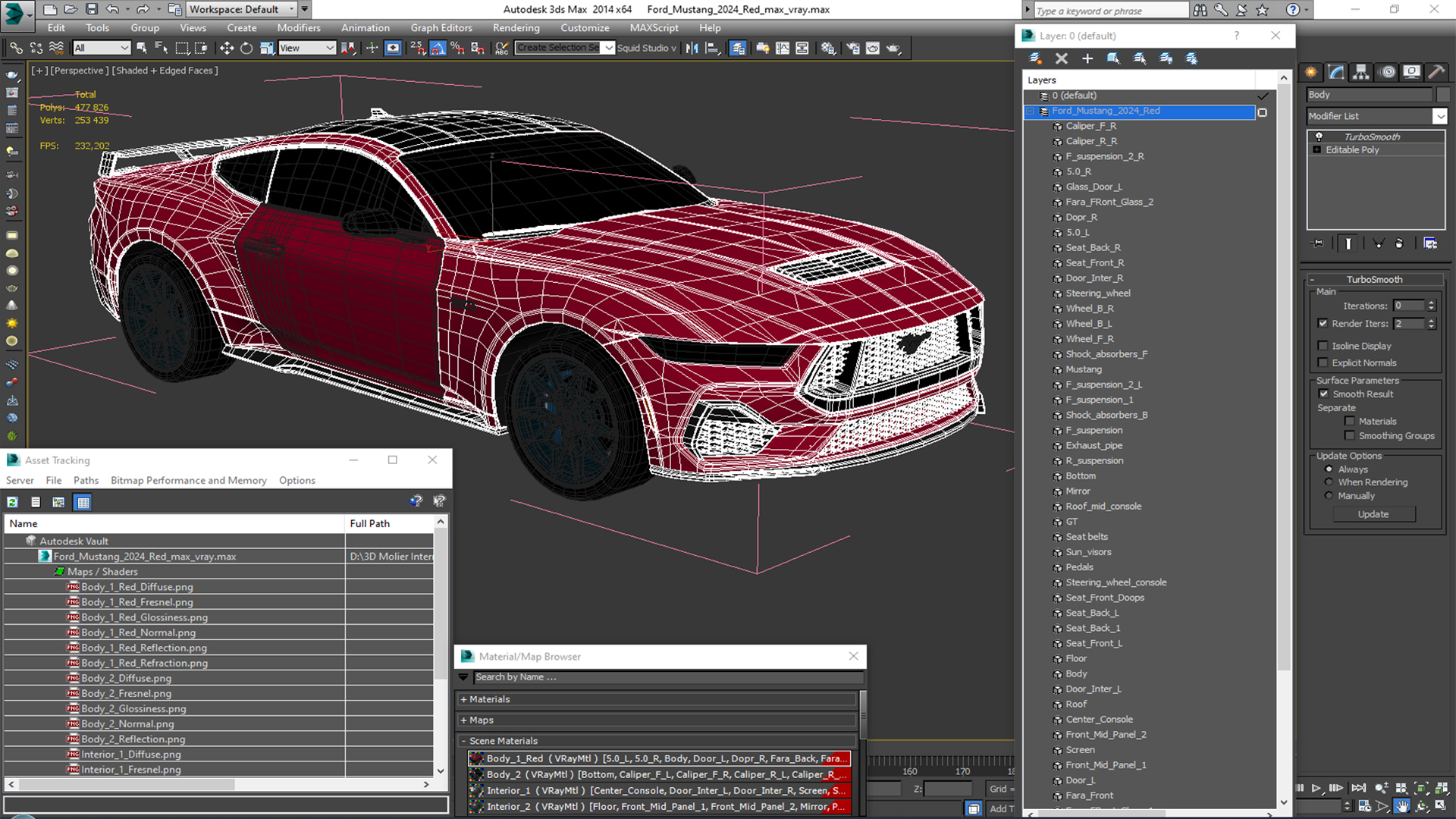1456x819 pixels.
Task: Open the Modifier List dropdown
Action: (1439, 116)
